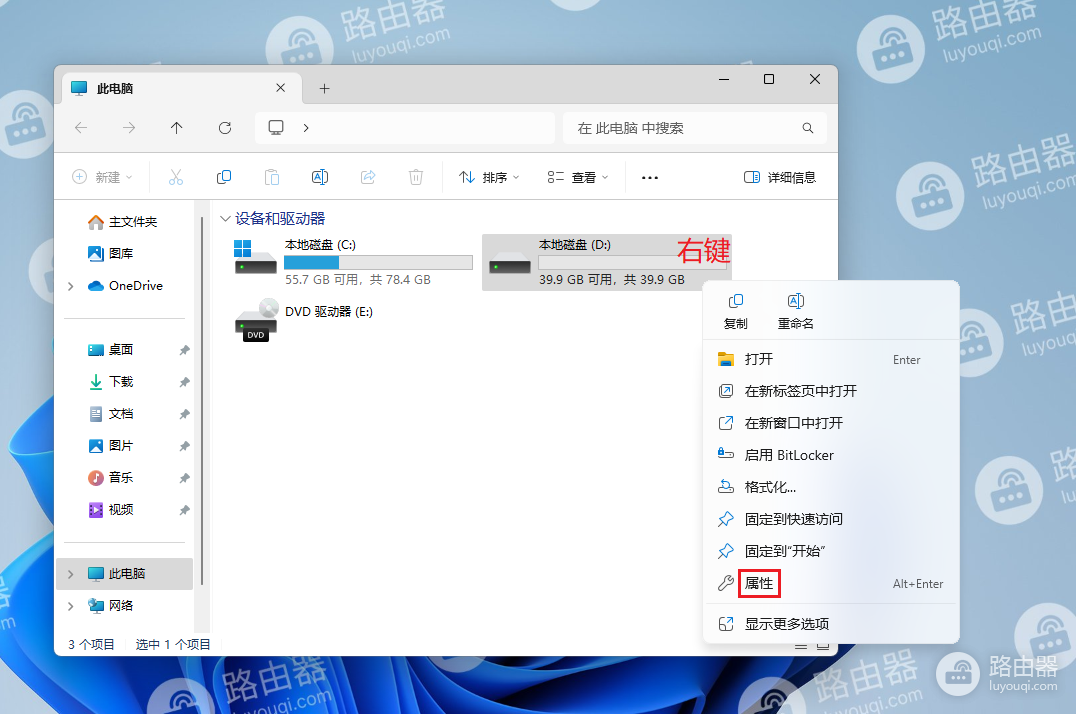Select Local Disk (D:) drive
This screenshot has height=714, width=1076.
coord(607,262)
